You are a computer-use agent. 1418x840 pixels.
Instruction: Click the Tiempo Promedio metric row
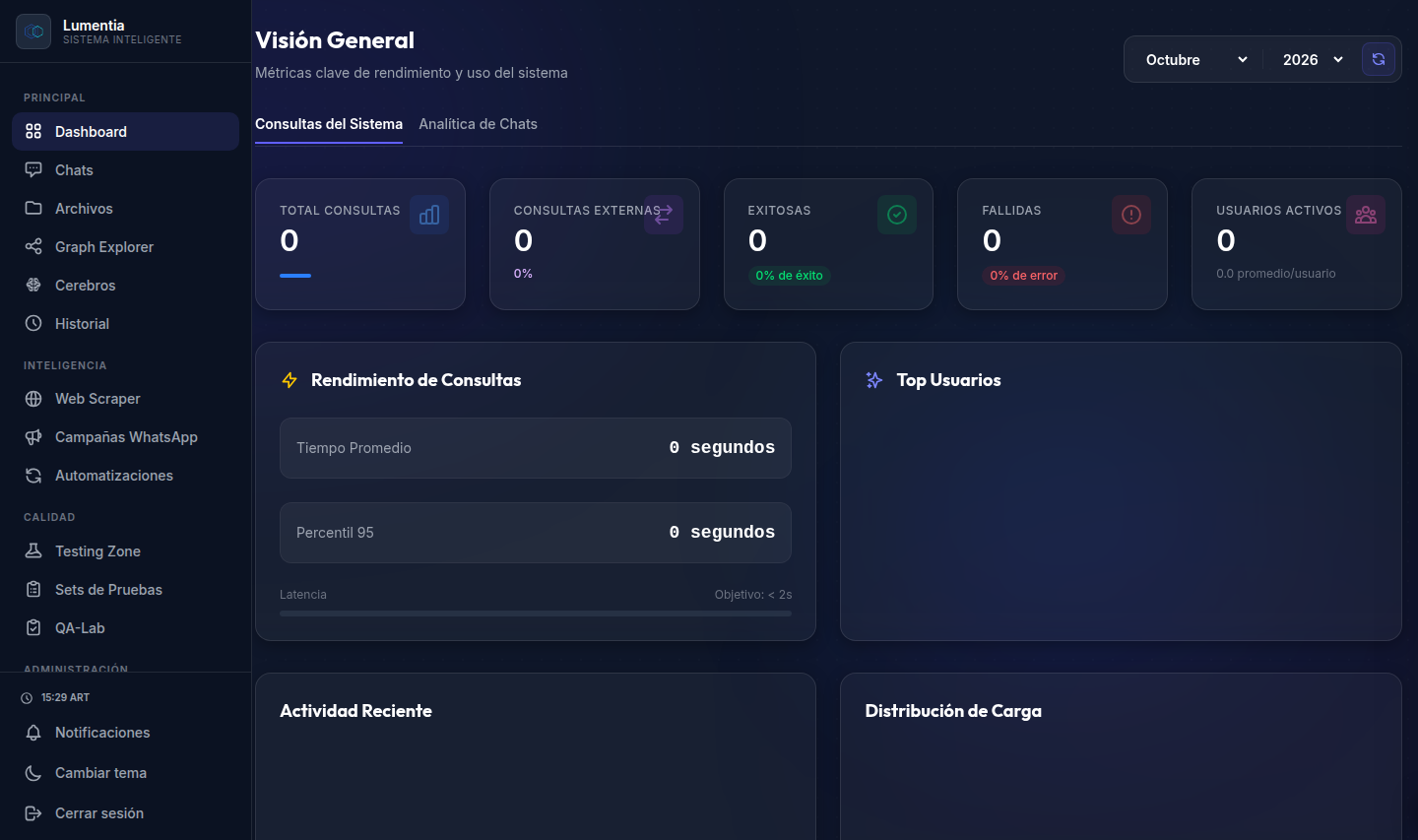pos(536,448)
